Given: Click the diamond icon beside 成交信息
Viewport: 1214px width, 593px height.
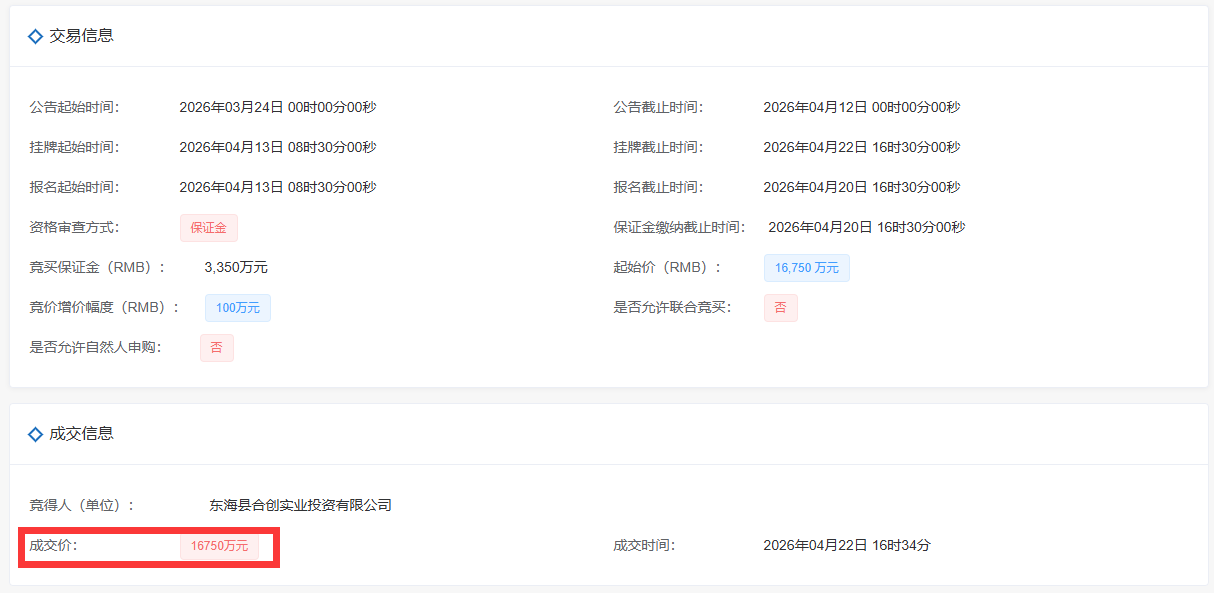Looking at the screenshot, I should pyautogui.click(x=34, y=434).
